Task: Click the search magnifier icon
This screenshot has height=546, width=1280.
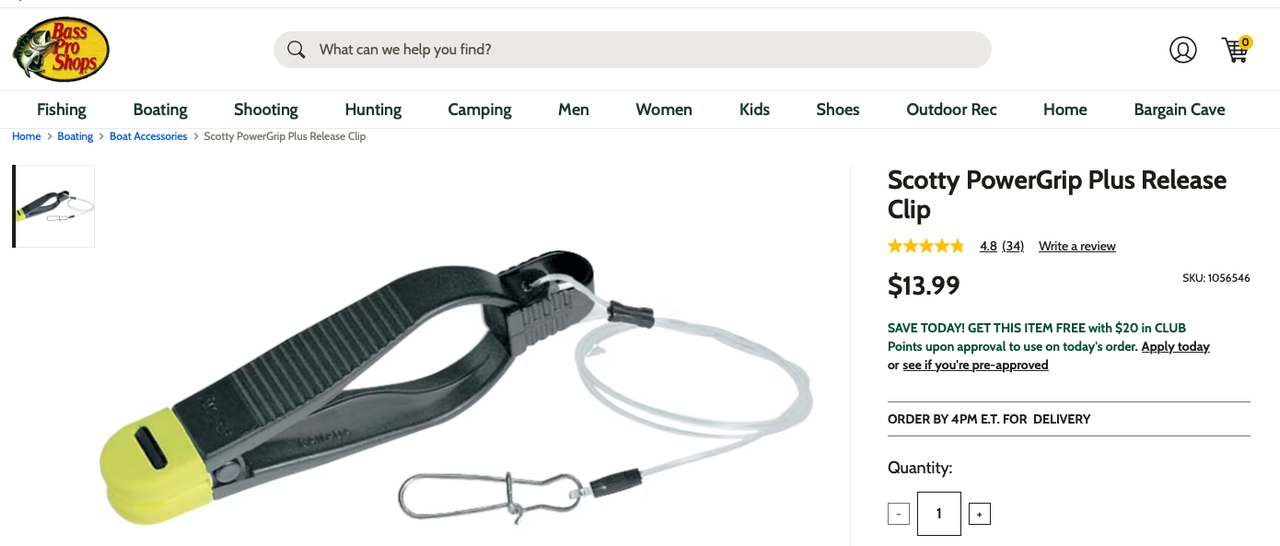Action: point(296,49)
